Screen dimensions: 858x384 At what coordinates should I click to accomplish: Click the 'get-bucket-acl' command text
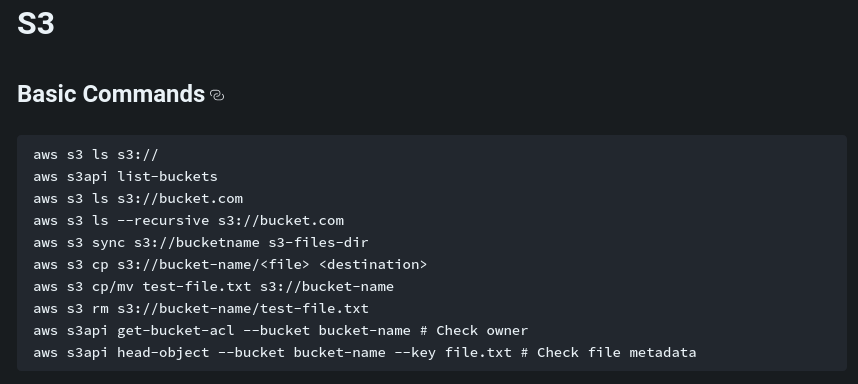[x=176, y=330]
